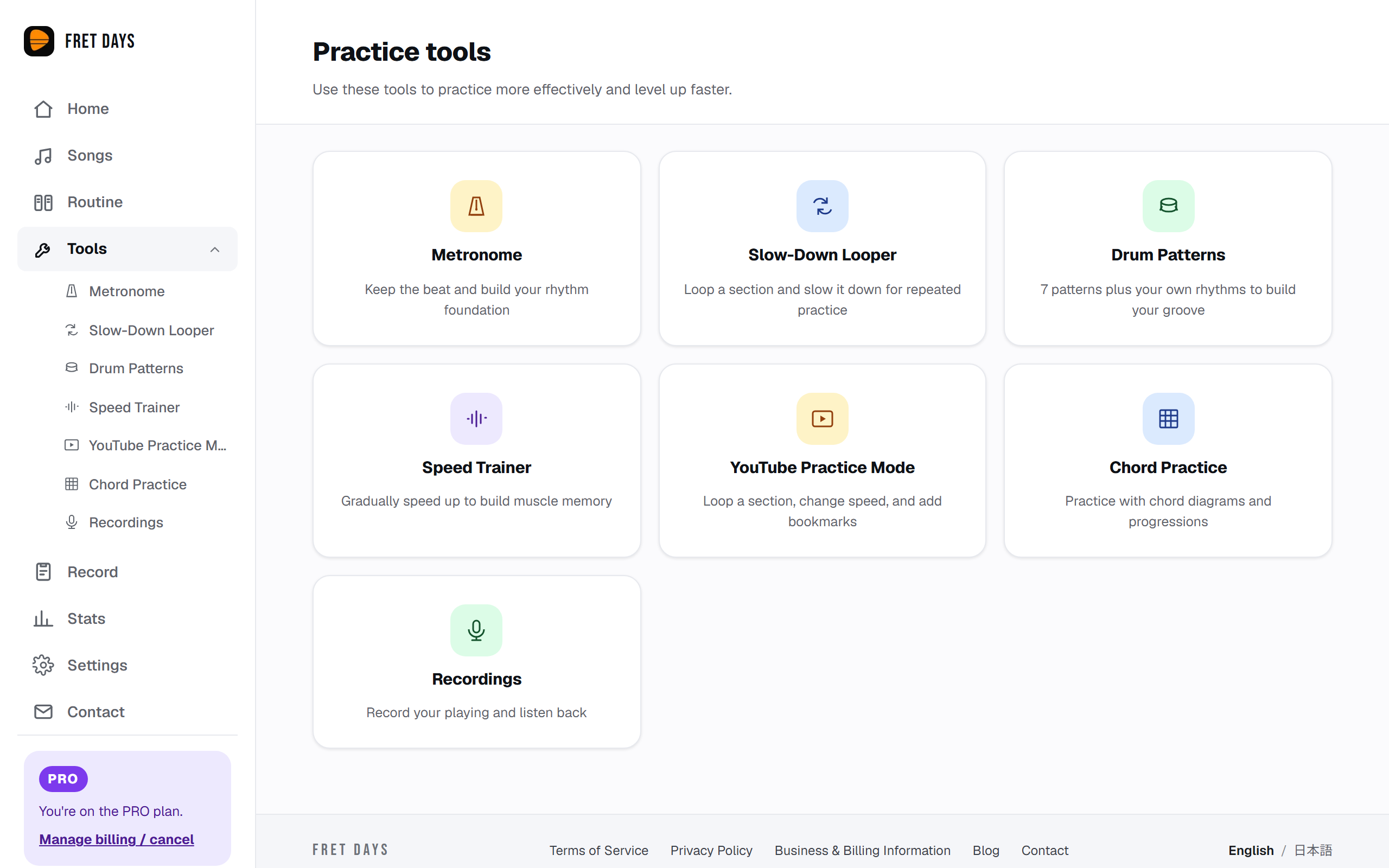The height and width of the screenshot is (868, 1389).
Task: Click the Songs music note icon
Action: (43, 156)
